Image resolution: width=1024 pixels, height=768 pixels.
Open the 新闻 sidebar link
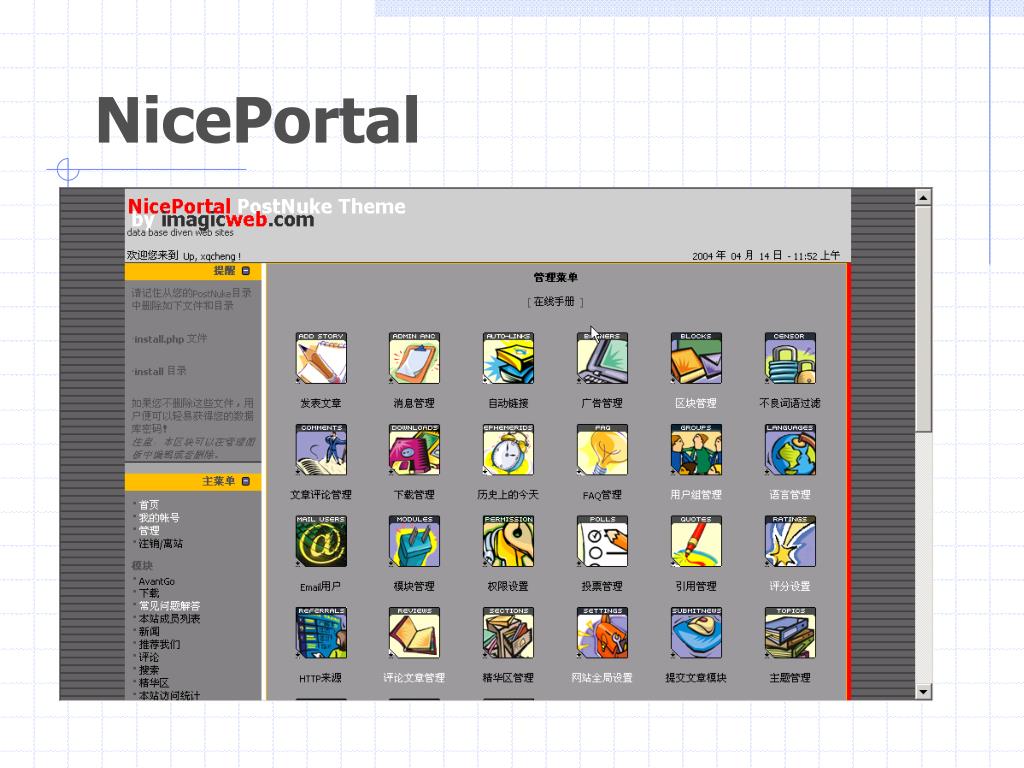pos(148,632)
